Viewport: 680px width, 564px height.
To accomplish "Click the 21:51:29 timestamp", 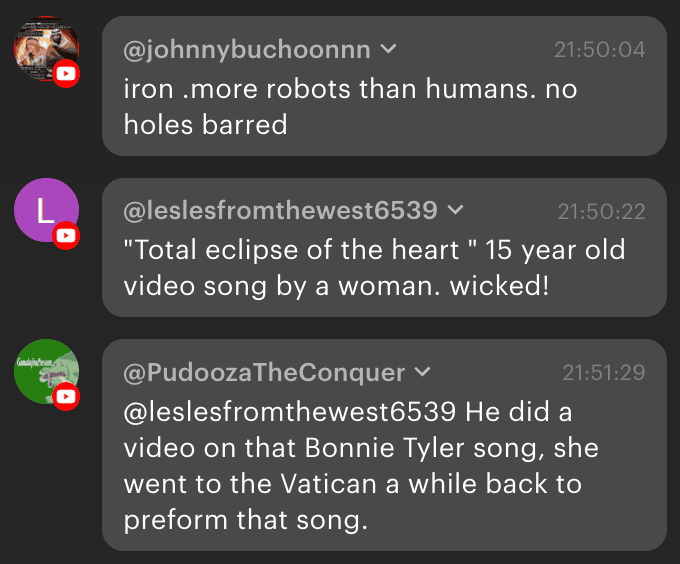I will (x=603, y=373).
